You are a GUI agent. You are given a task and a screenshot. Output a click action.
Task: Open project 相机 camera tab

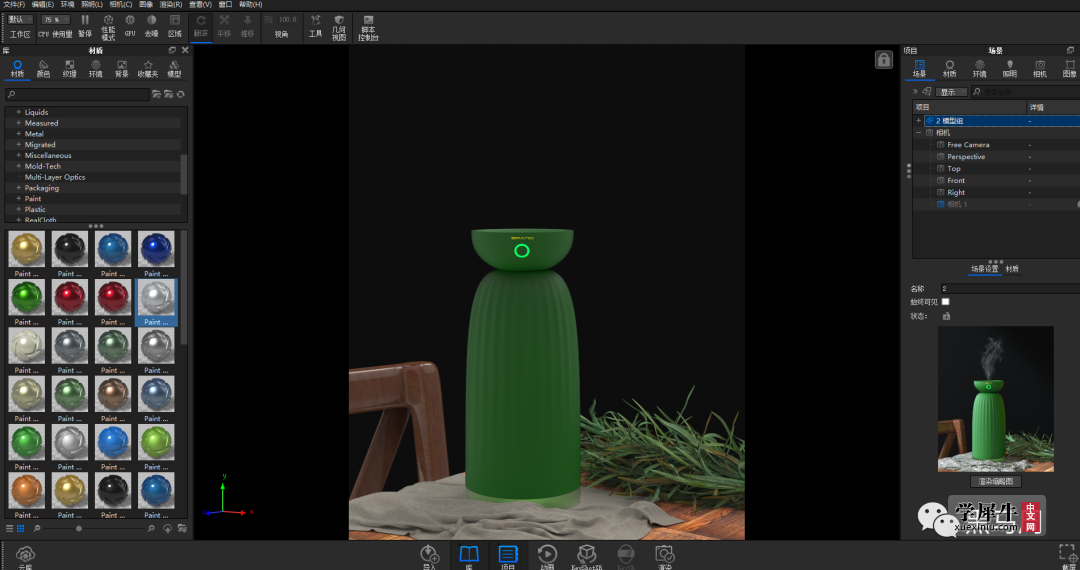1040,69
